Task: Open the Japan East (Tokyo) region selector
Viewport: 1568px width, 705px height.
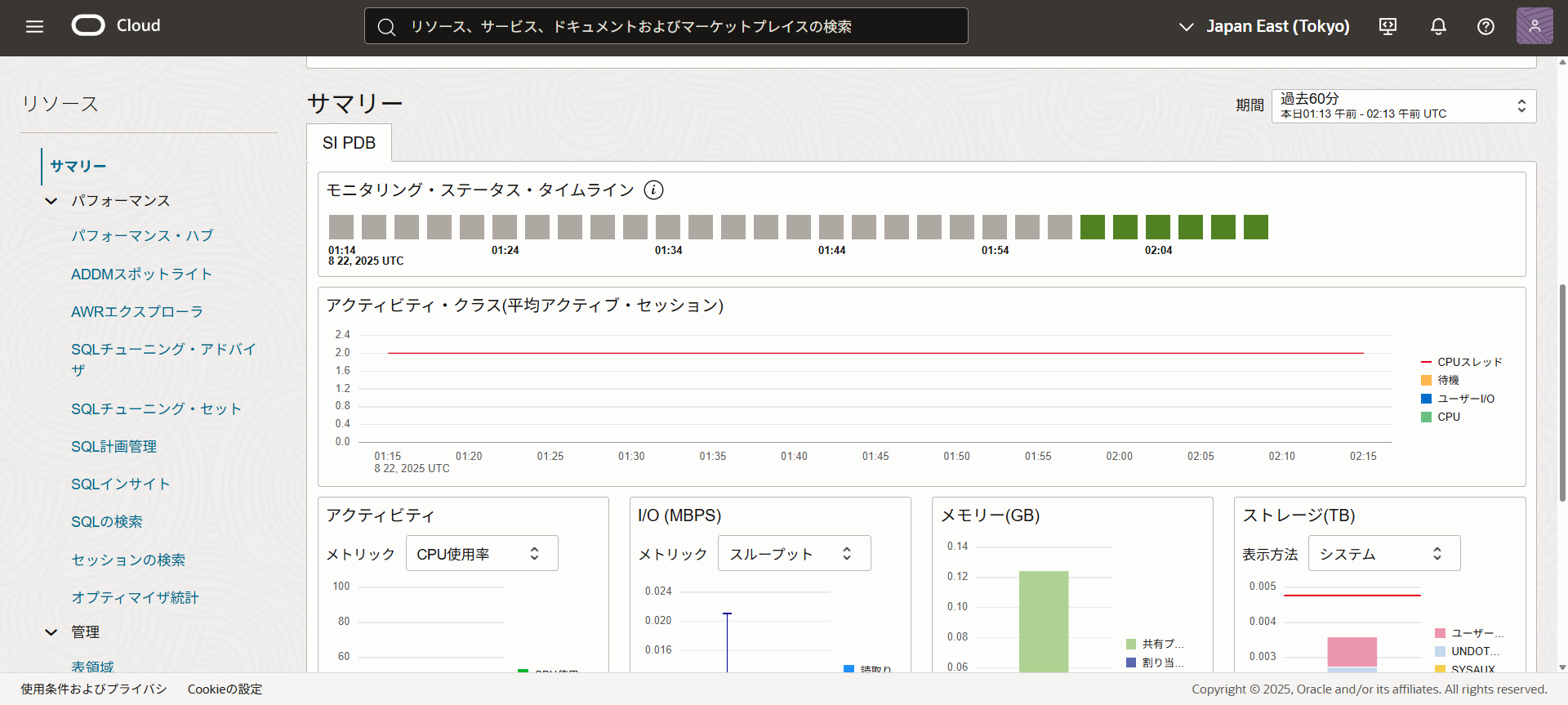Action: pyautogui.click(x=1264, y=26)
